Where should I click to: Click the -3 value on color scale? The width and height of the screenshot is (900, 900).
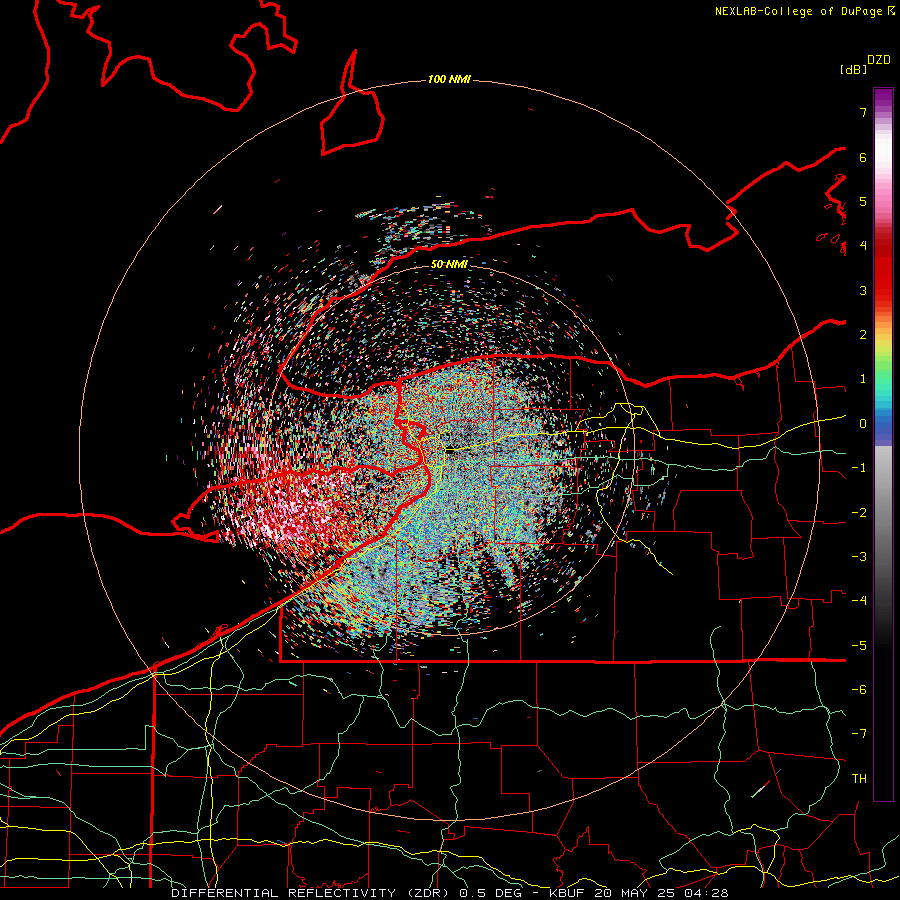859,556
